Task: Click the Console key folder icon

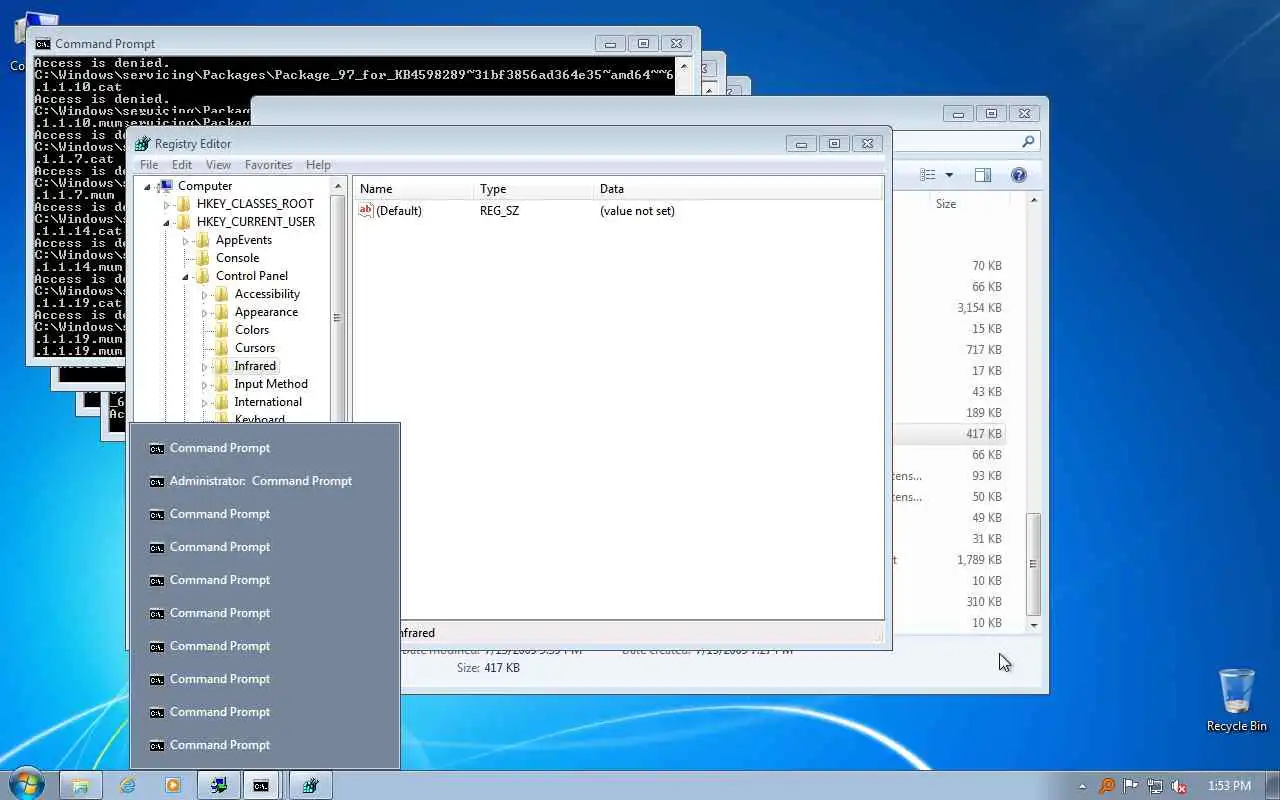Action: click(203, 258)
